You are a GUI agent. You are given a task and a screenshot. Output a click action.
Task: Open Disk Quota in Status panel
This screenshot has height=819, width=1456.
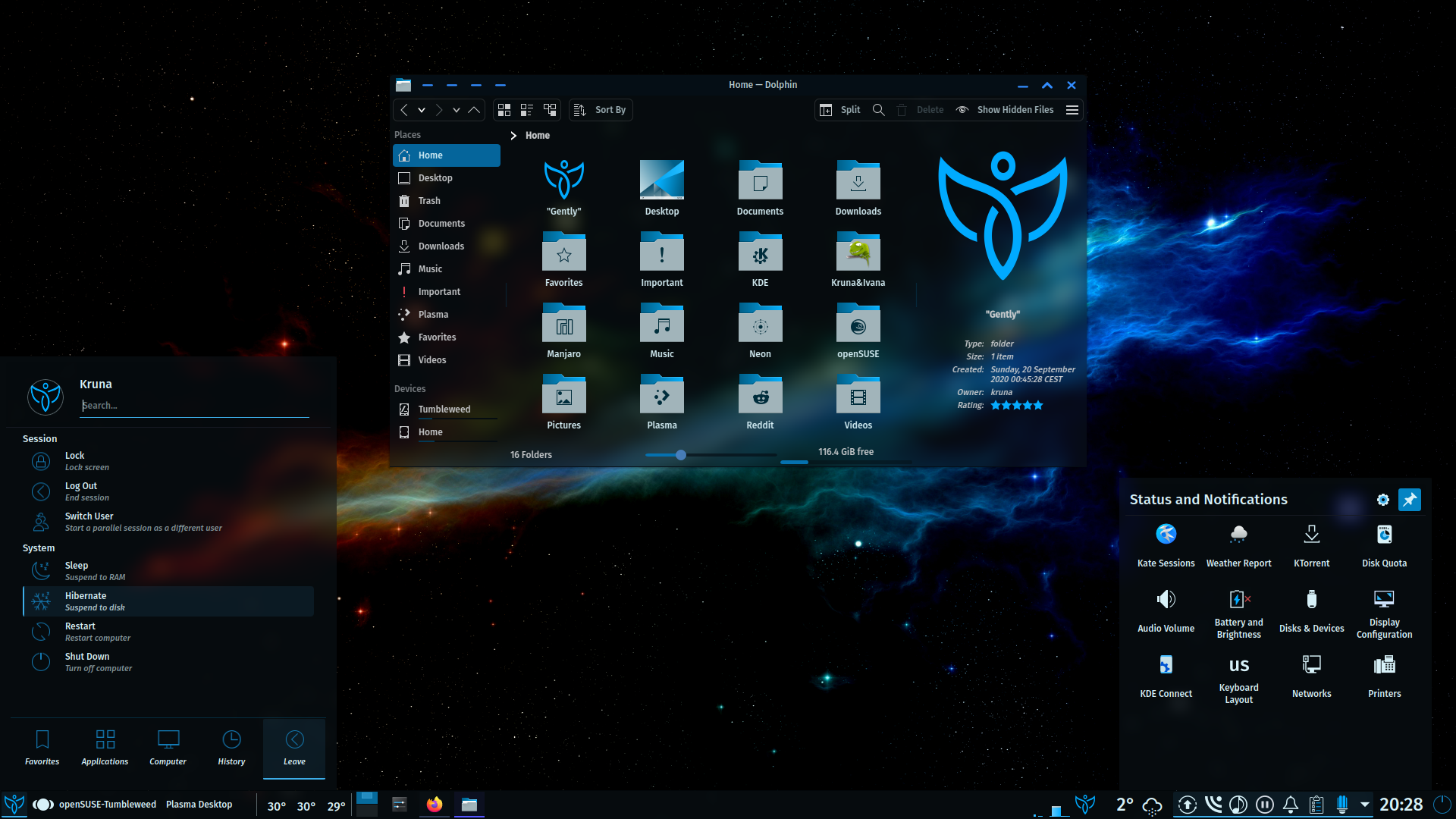tap(1385, 545)
